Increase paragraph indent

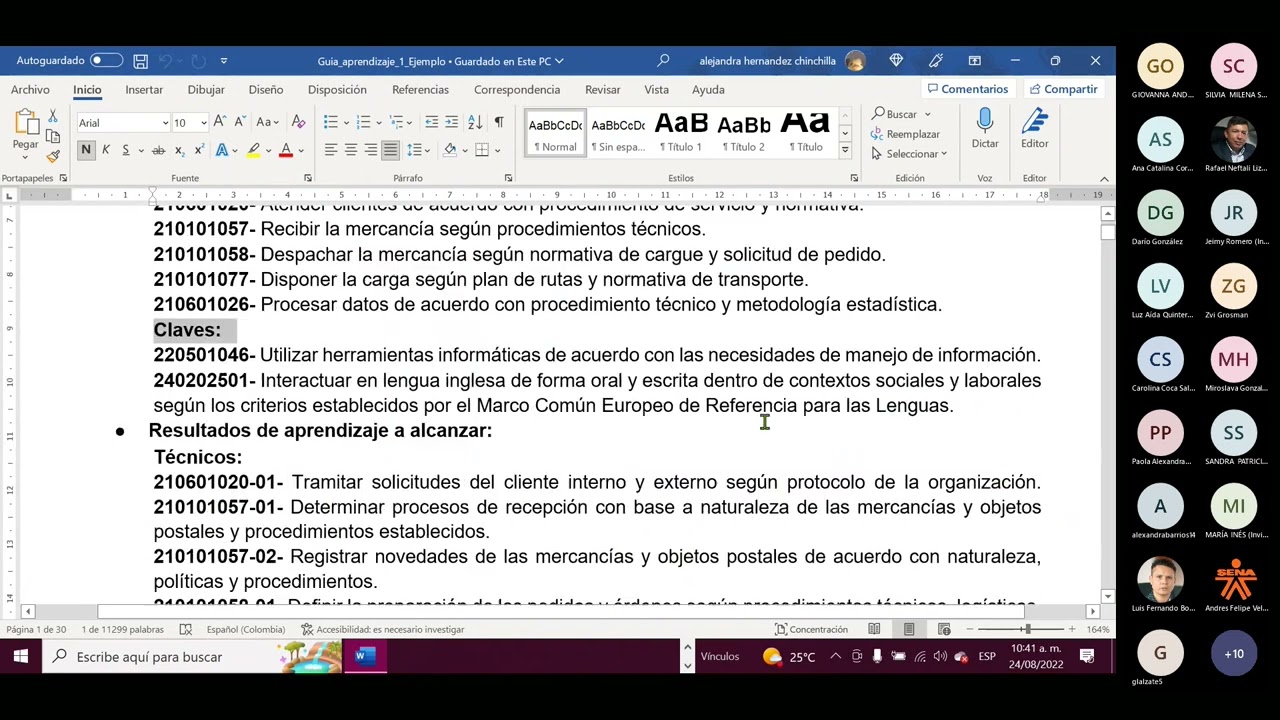coord(452,122)
